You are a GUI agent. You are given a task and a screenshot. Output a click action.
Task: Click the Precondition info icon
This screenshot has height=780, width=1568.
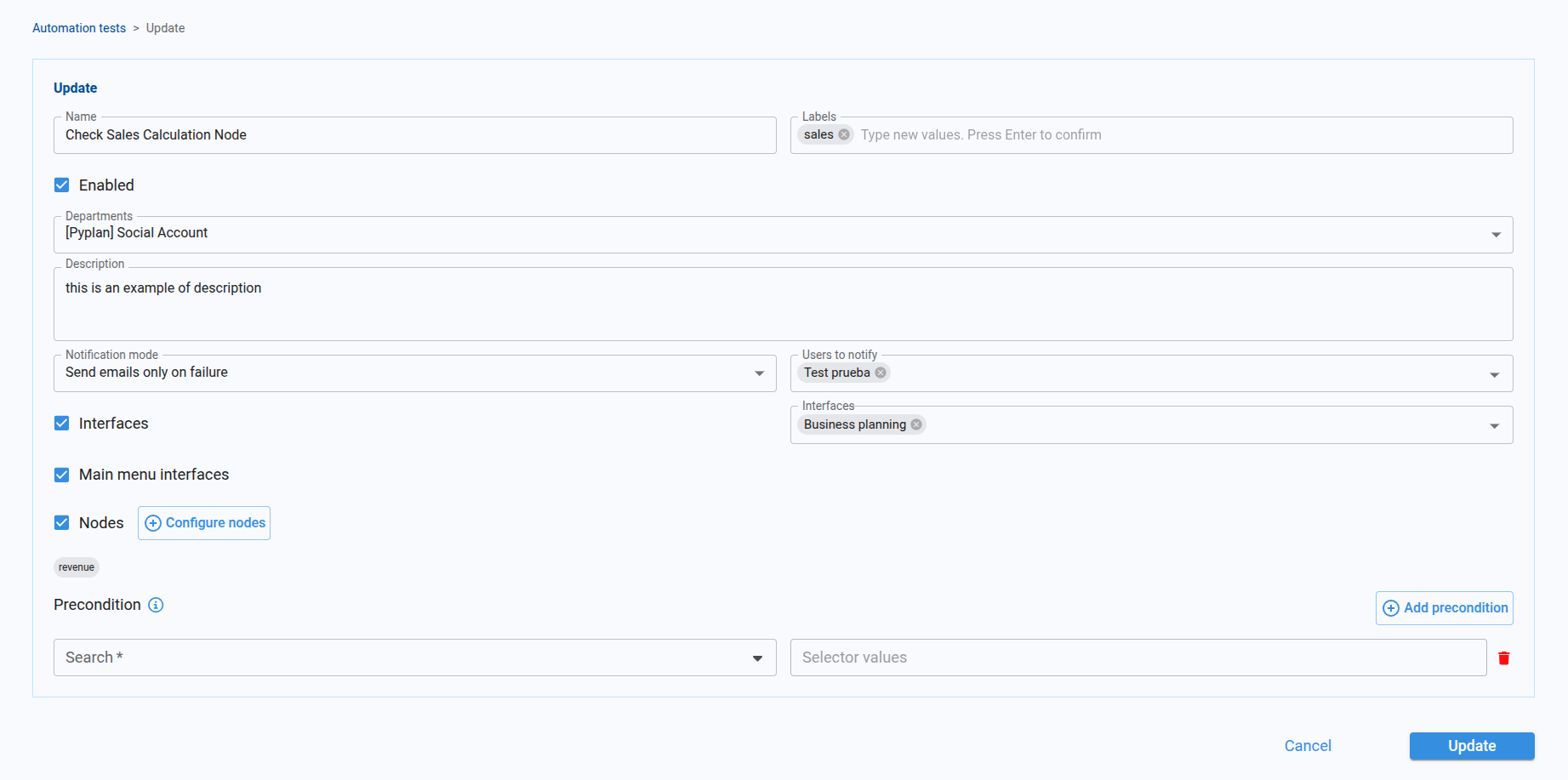[x=156, y=605]
